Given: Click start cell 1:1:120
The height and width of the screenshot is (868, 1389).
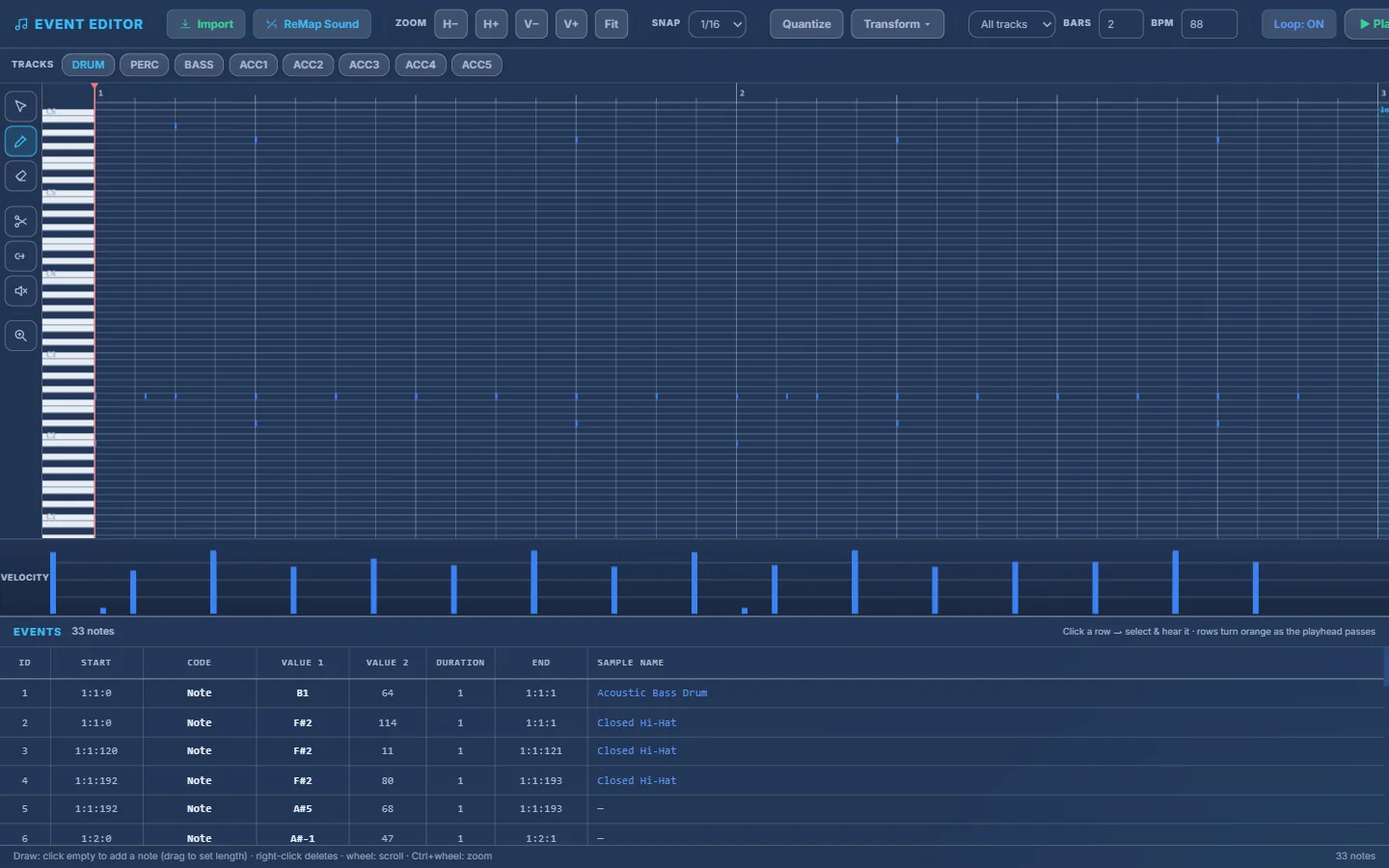Looking at the screenshot, I should pyautogui.click(x=96, y=751).
